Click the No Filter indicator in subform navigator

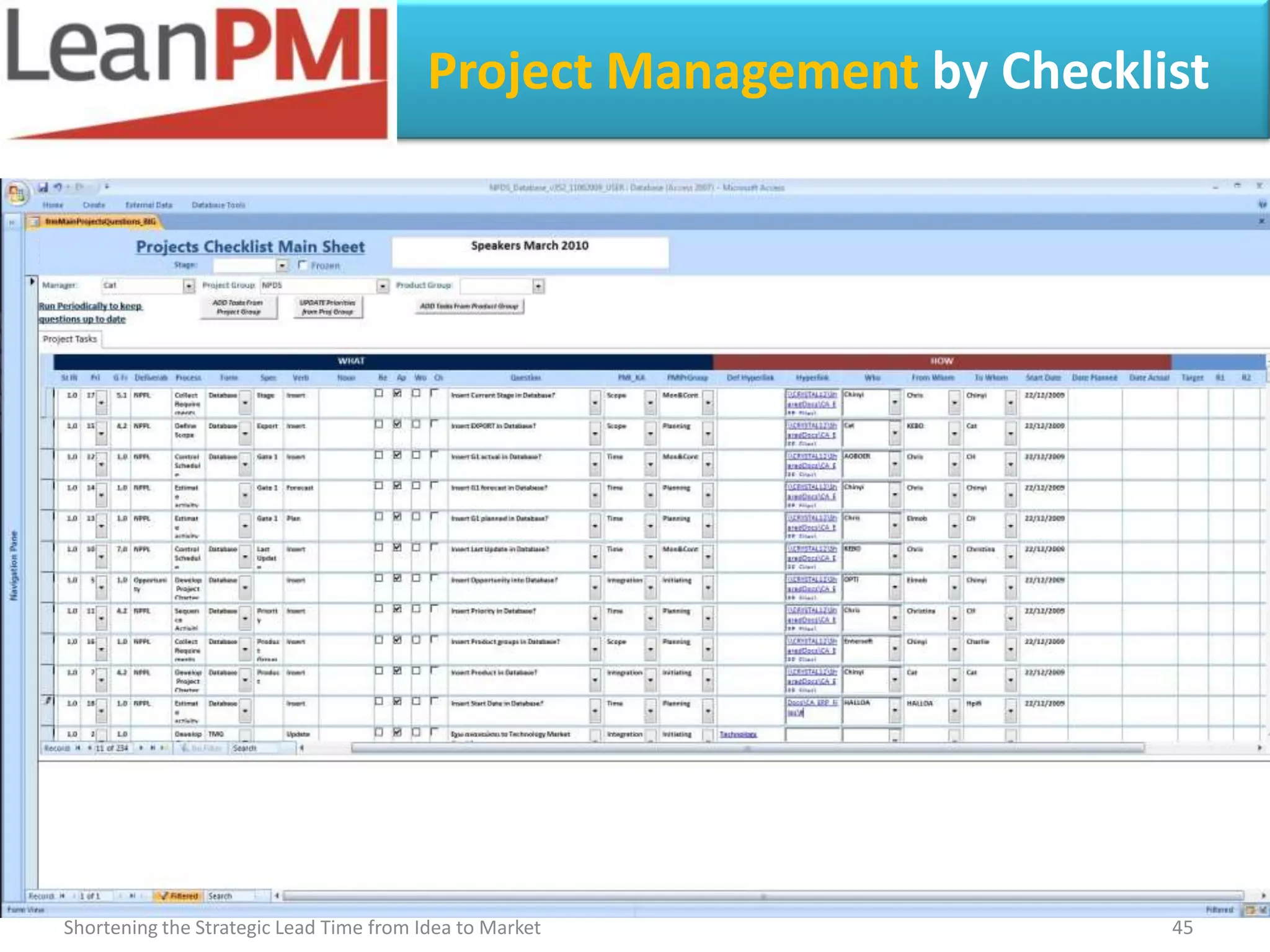tap(200, 748)
